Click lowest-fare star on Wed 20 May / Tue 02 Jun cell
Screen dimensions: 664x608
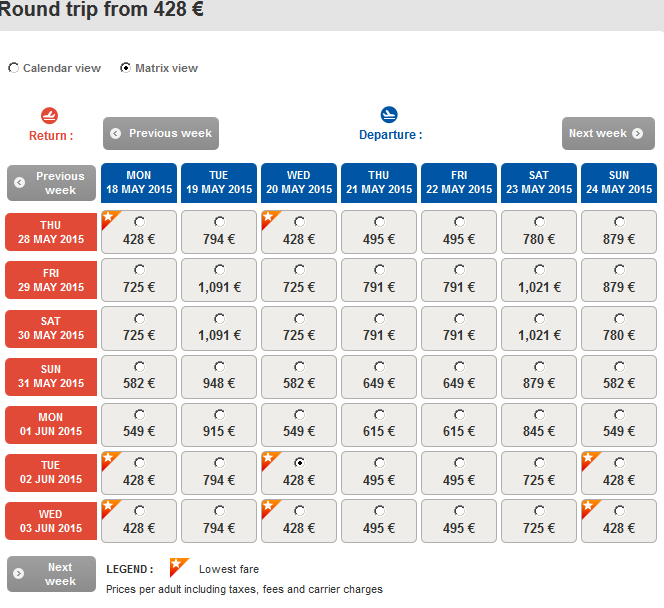pos(269,459)
